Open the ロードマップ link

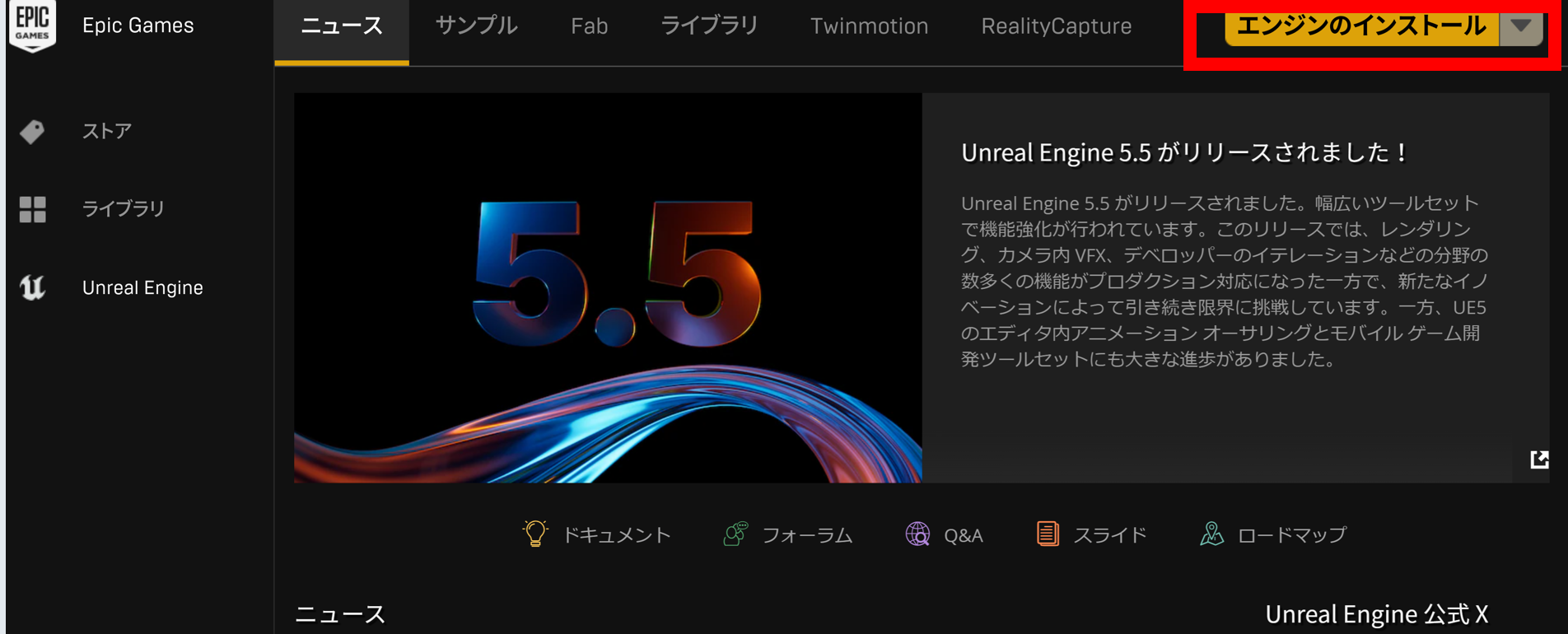[1292, 535]
